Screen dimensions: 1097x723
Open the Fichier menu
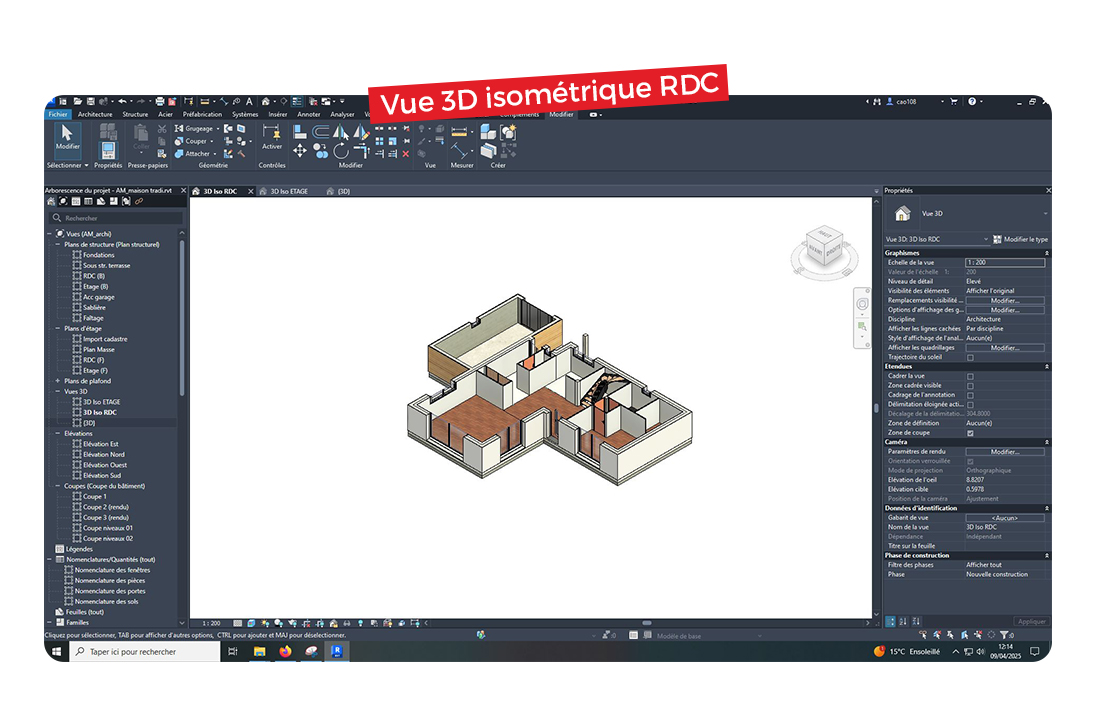pos(58,114)
